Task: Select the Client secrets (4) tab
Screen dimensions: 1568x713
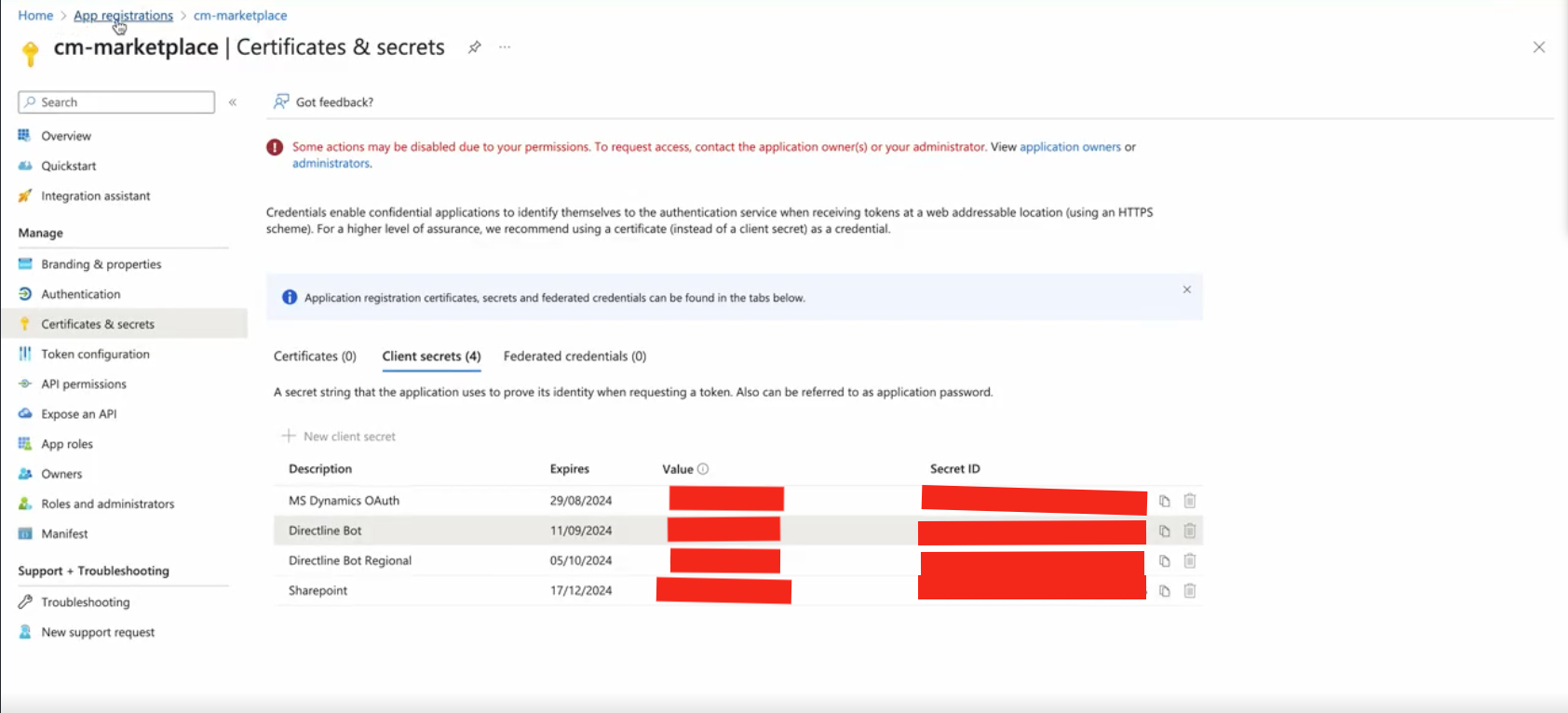Action: (x=431, y=356)
